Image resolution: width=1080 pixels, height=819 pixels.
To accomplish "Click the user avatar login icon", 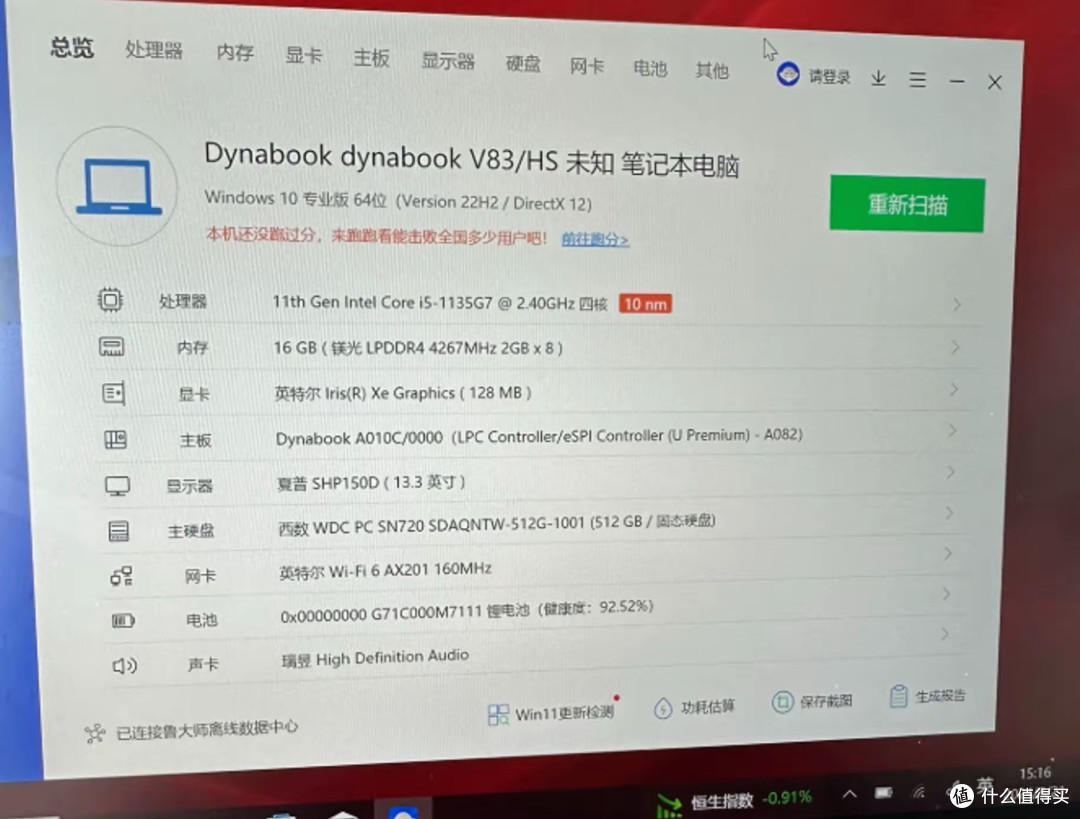I will [x=788, y=74].
